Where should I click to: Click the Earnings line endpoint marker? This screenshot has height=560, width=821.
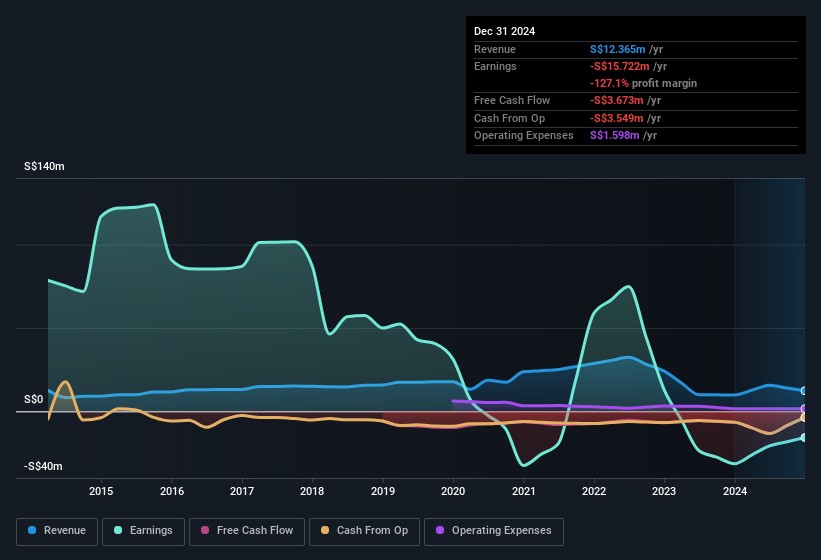coord(804,438)
